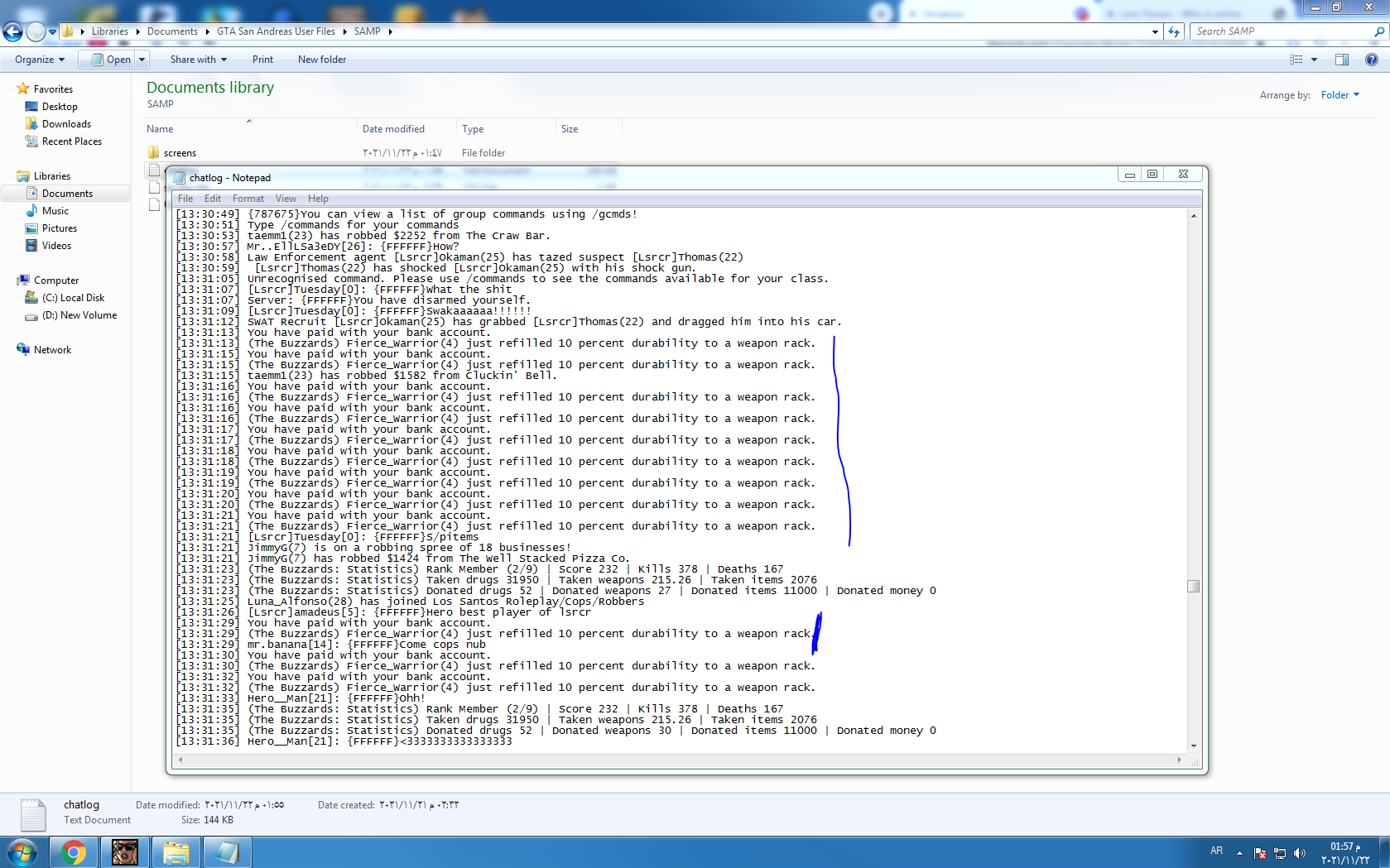The height and width of the screenshot is (868, 1390).
Task: Sort files by Date modified column
Action: [406, 129]
